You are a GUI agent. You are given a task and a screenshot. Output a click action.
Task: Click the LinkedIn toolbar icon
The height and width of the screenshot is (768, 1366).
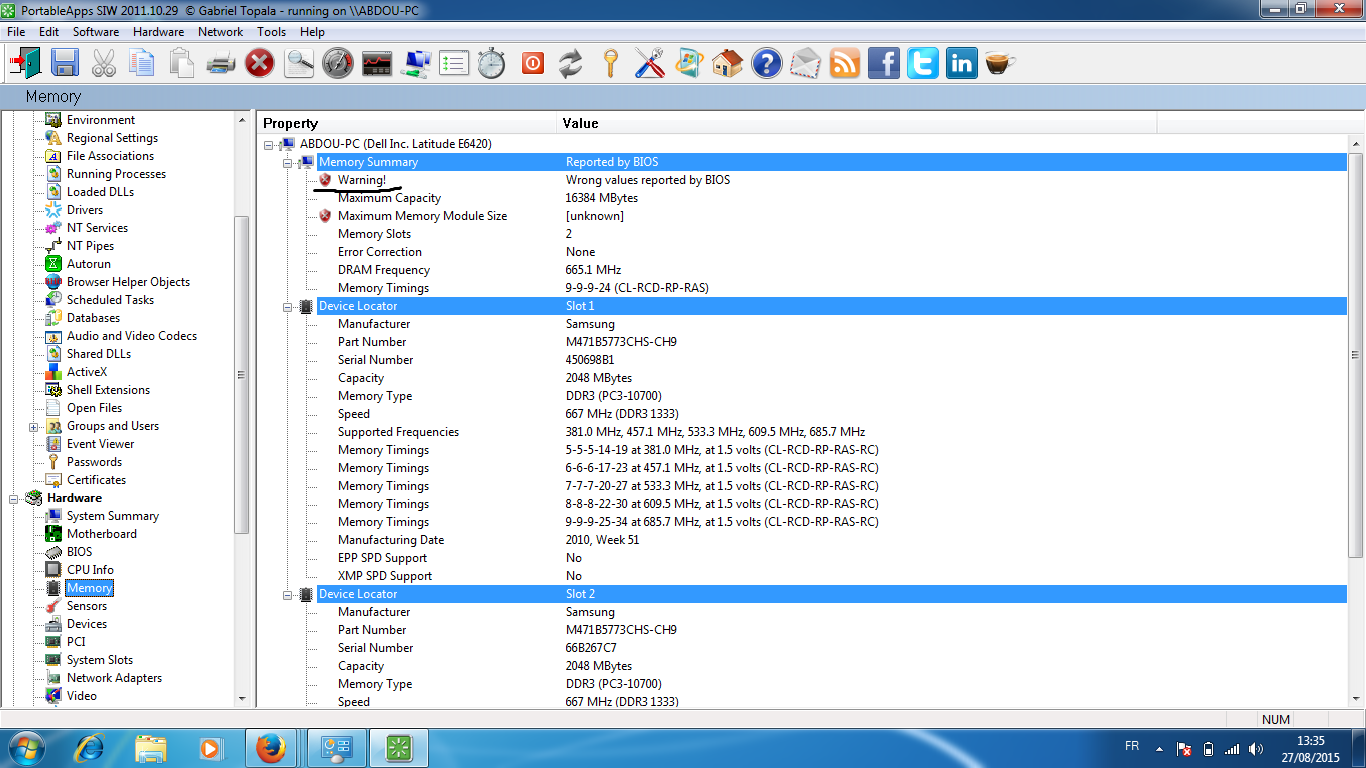[x=962, y=64]
